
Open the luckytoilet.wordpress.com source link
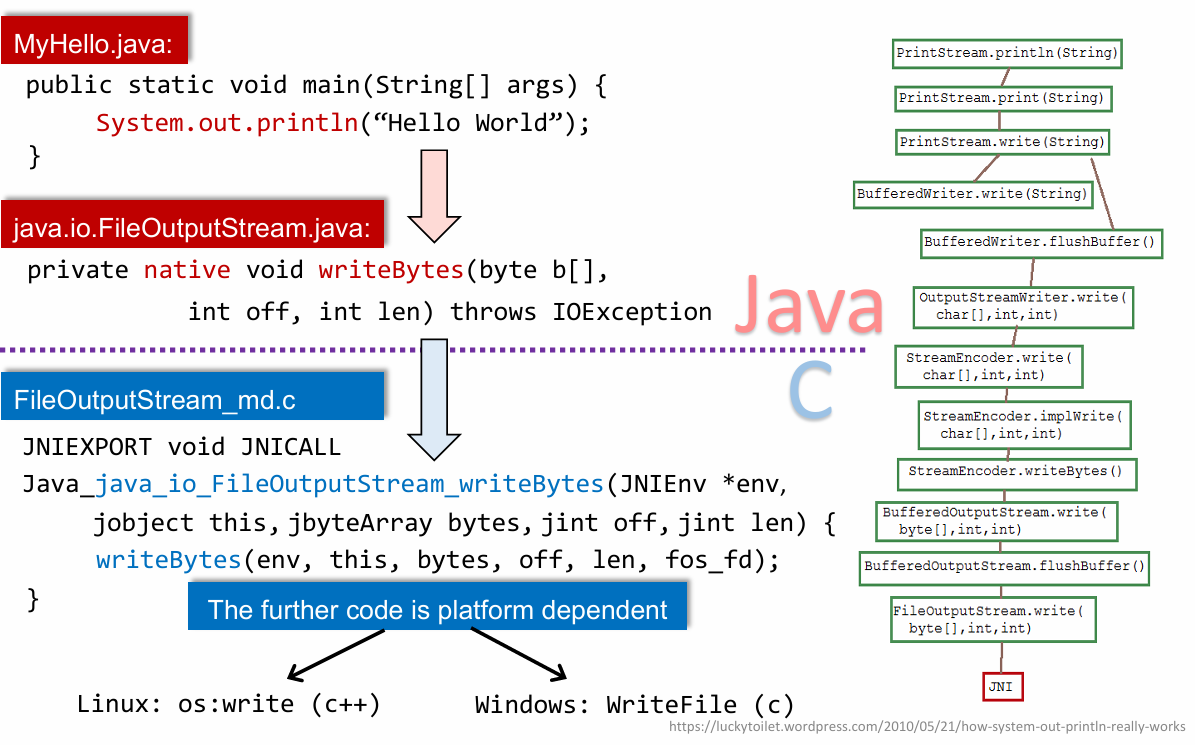926,727
